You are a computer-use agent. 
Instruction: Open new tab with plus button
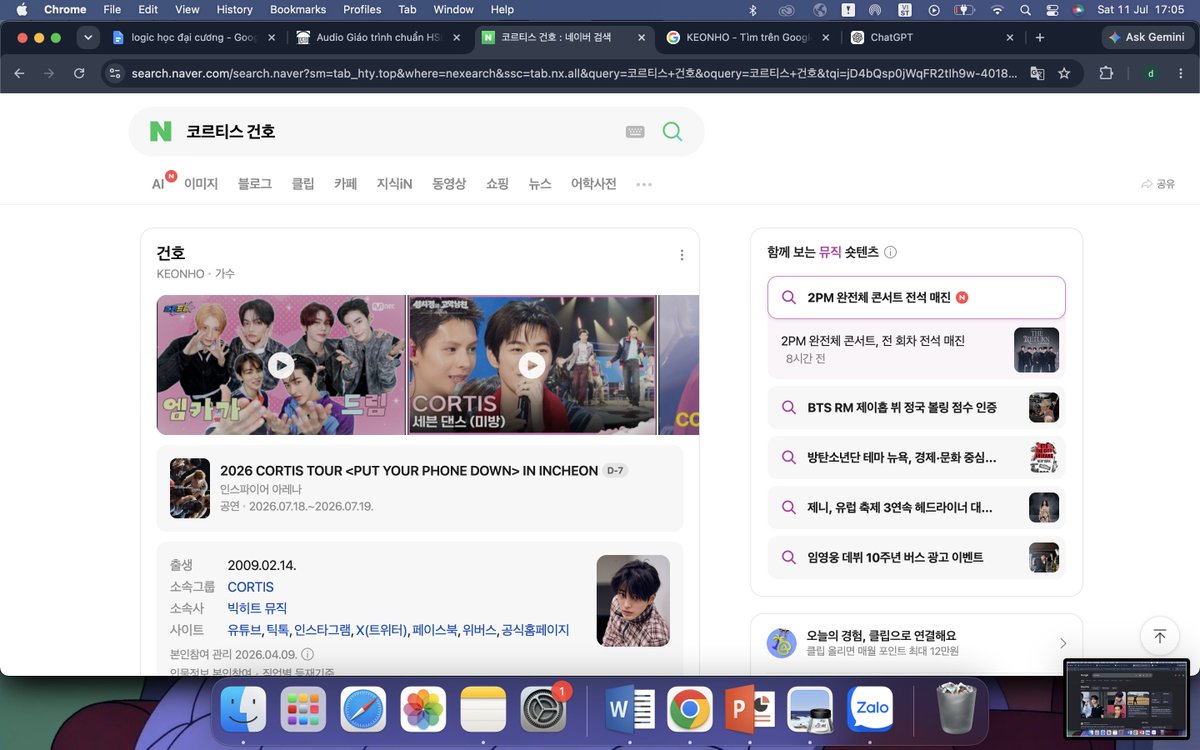pos(1040,37)
